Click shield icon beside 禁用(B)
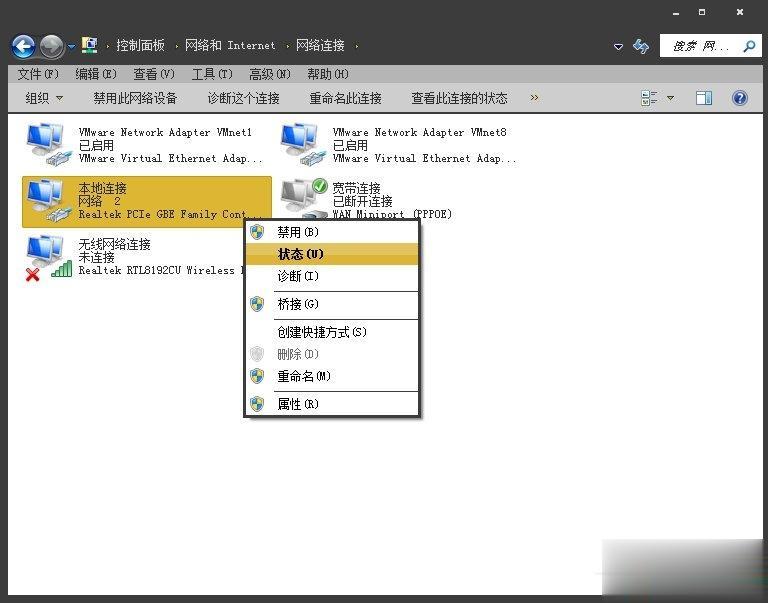768x603 pixels. point(257,232)
